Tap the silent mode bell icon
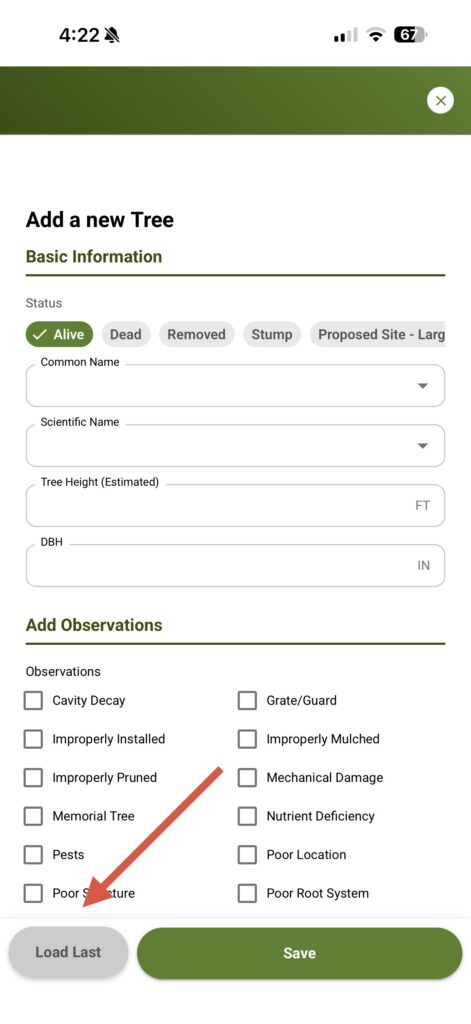471x1024 pixels. [x=112, y=35]
